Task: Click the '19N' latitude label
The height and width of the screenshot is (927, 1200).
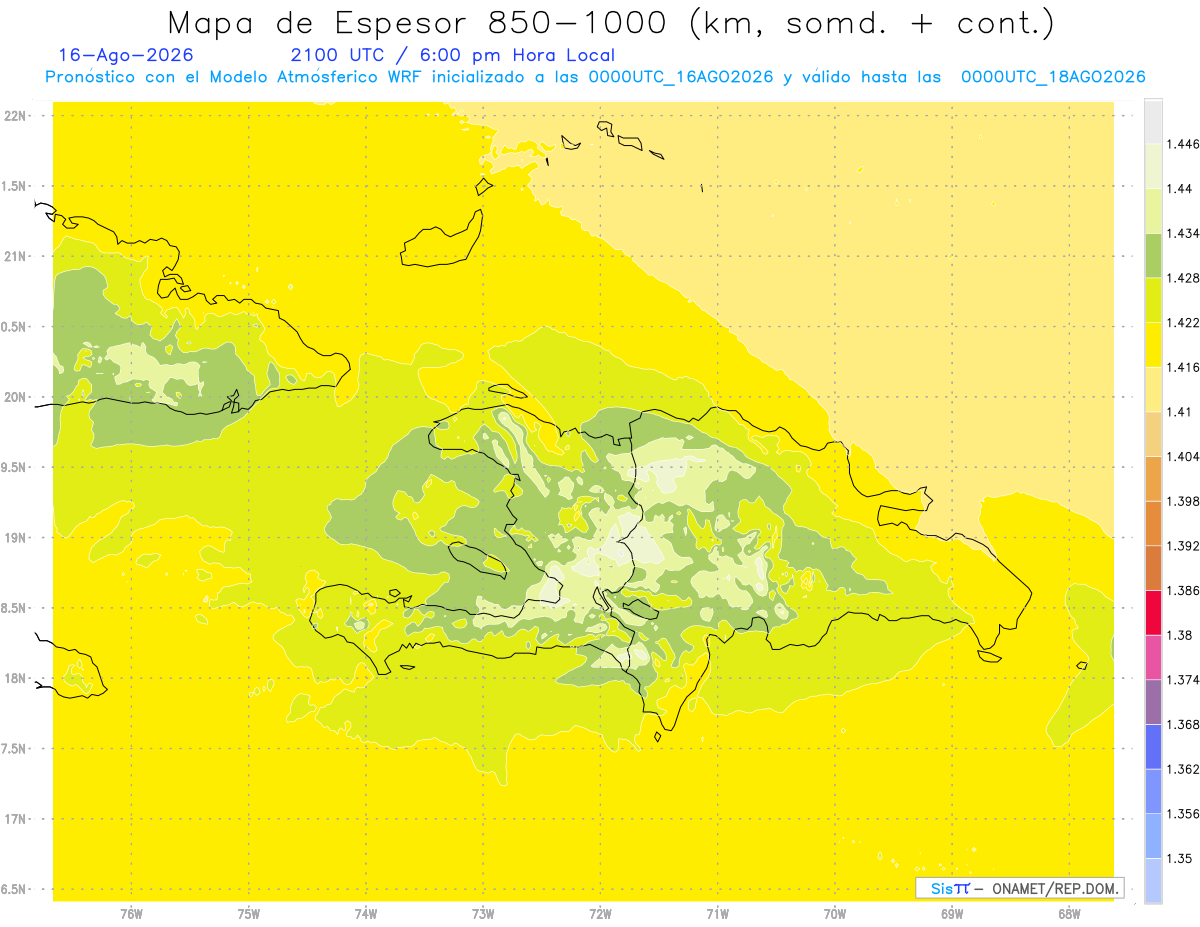Action: tap(15, 538)
